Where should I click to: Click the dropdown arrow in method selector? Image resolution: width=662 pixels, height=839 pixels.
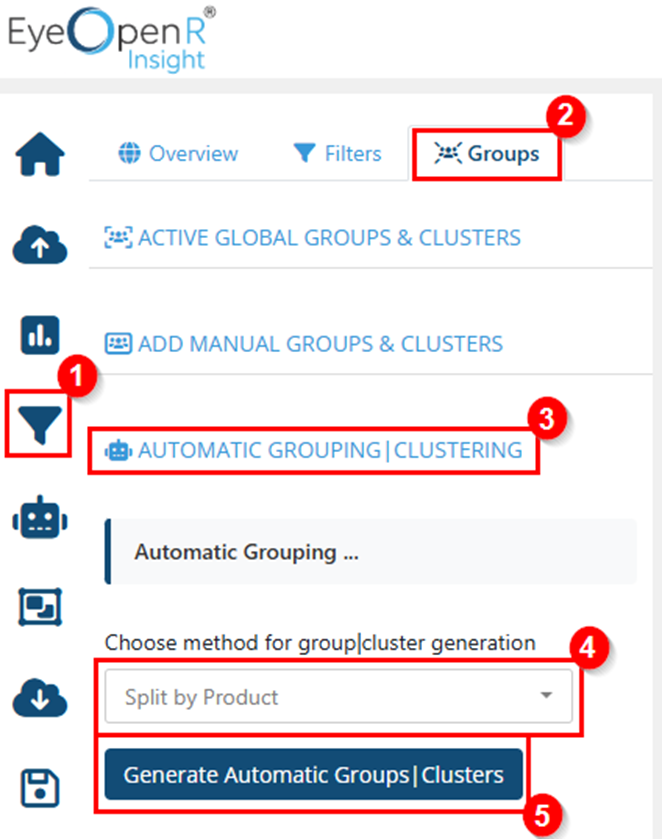546,696
